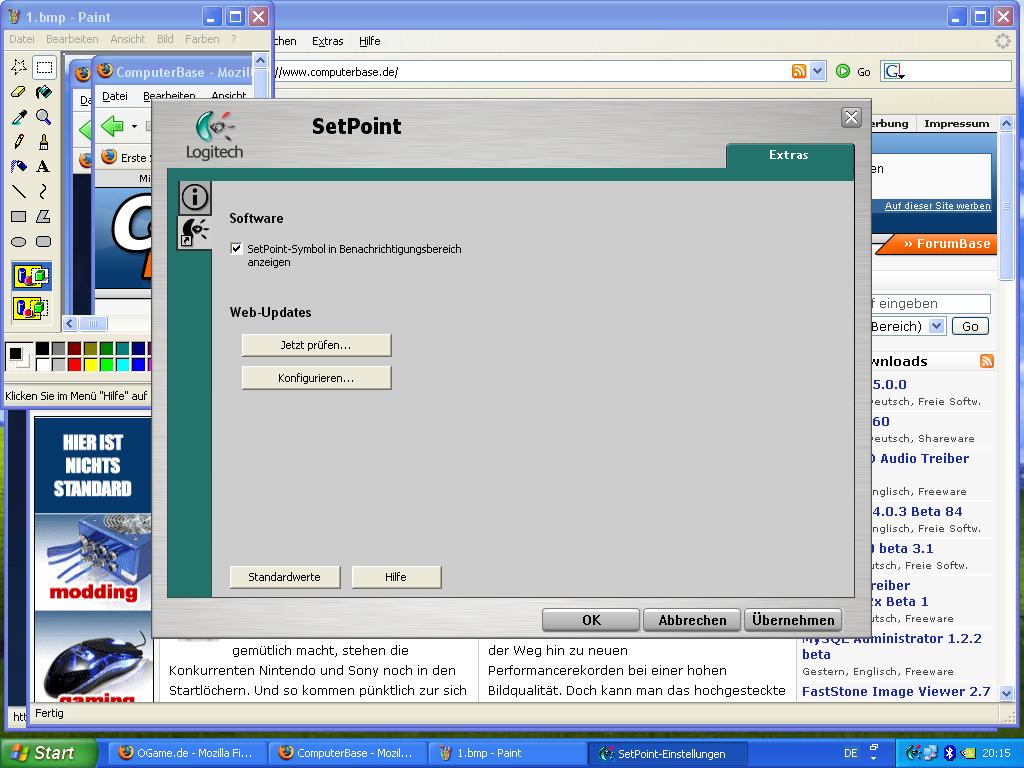This screenshot has height=768, width=1024.
Task: Pick the yellow color swatch in Paint
Action: coord(90,364)
